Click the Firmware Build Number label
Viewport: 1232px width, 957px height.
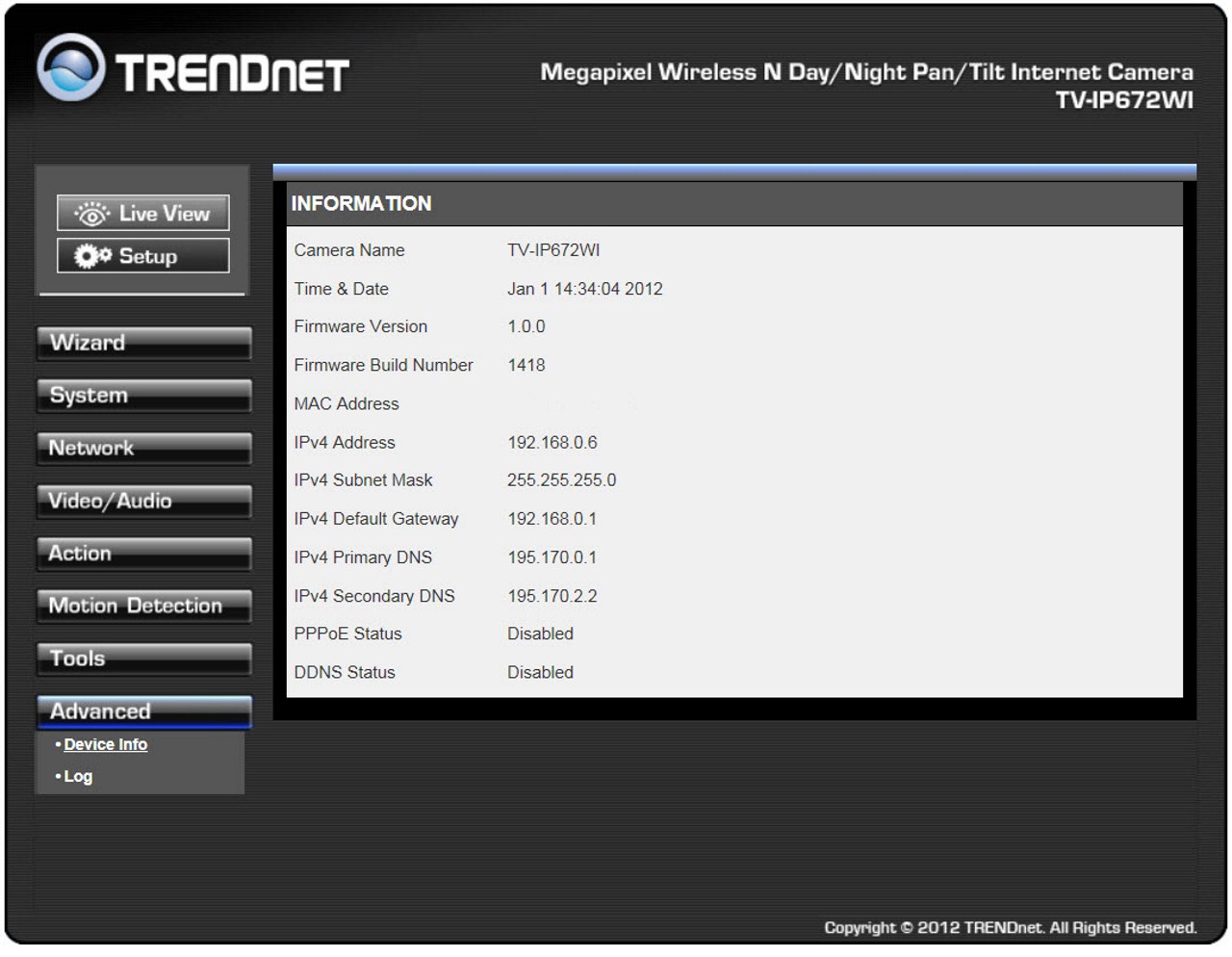[x=383, y=365]
